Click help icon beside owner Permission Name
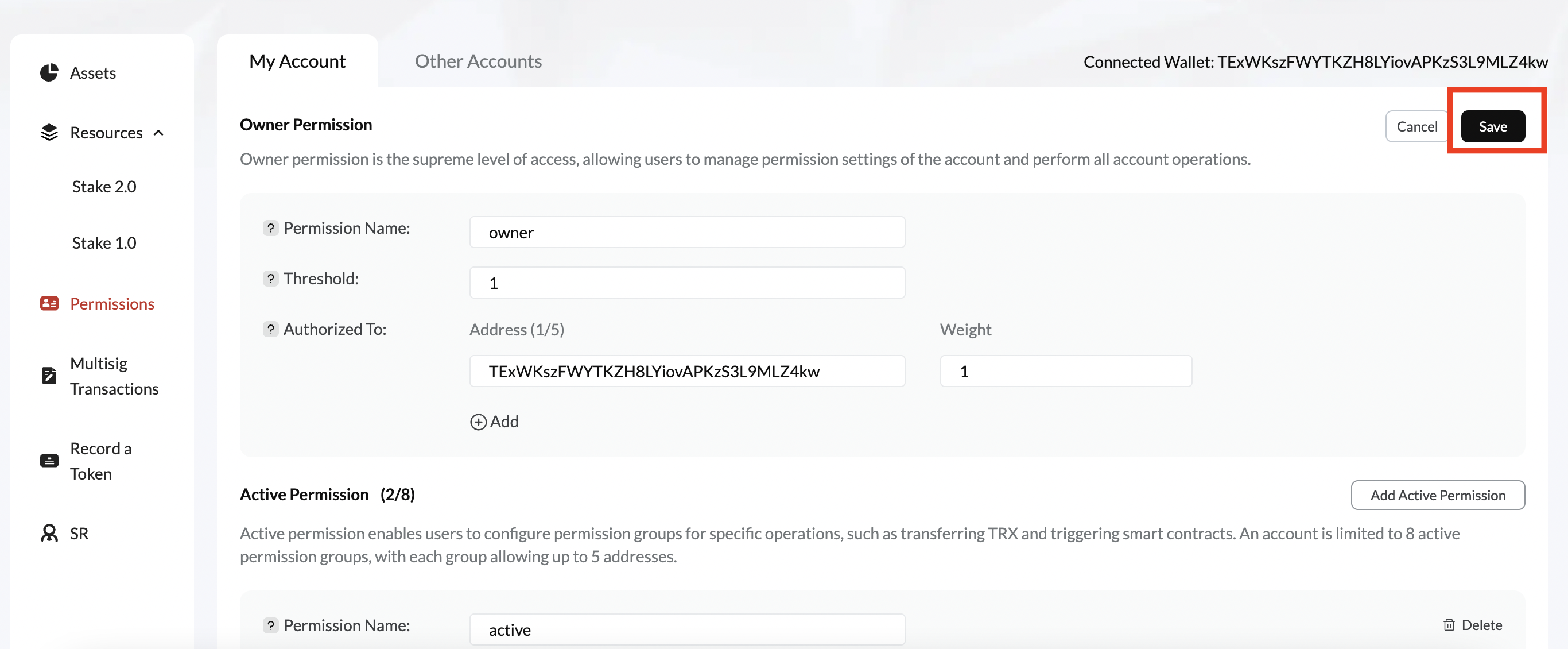This screenshot has height=649, width=1568. (x=270, y=228)
